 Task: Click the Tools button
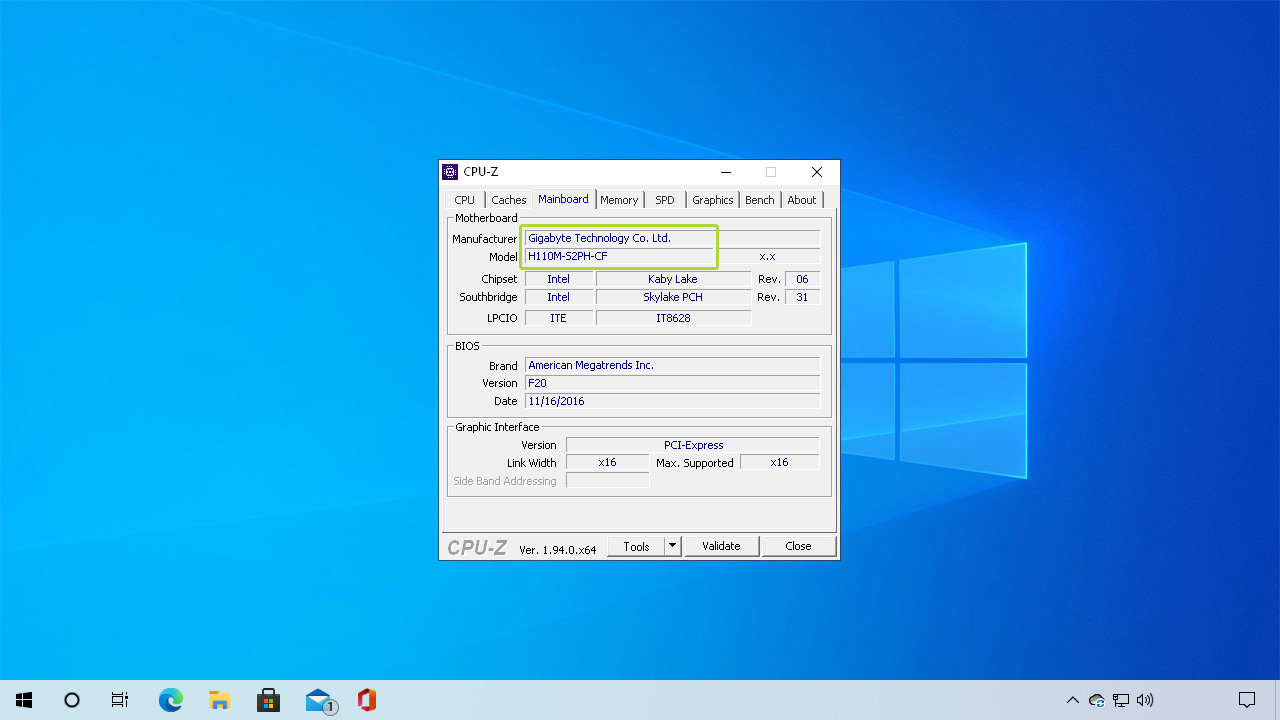[x=636, y=546]
